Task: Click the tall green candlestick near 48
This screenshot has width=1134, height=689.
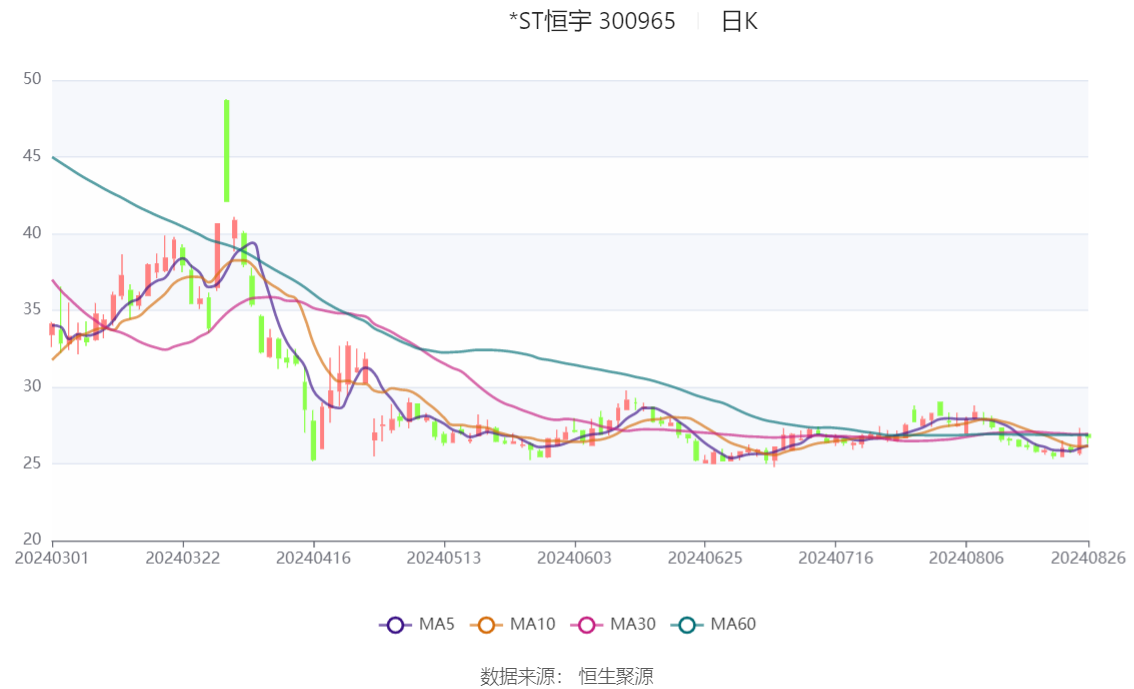Action: tap(227, 150)
